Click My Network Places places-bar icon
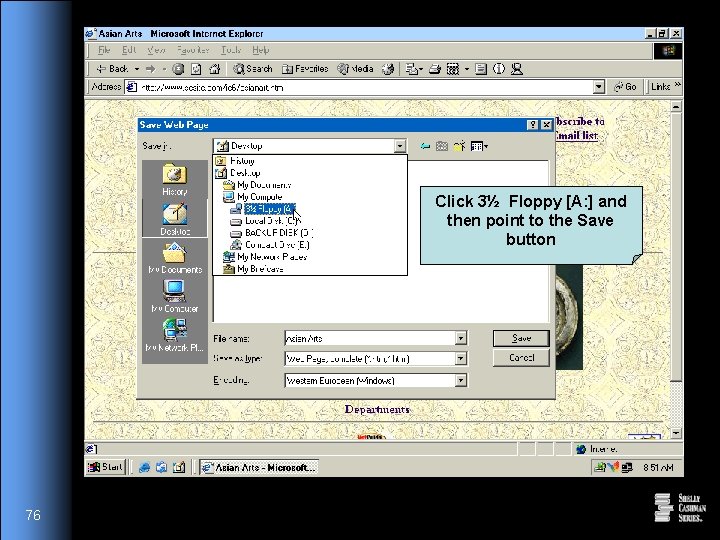720x540 pixels. click(x=174, y=336)
